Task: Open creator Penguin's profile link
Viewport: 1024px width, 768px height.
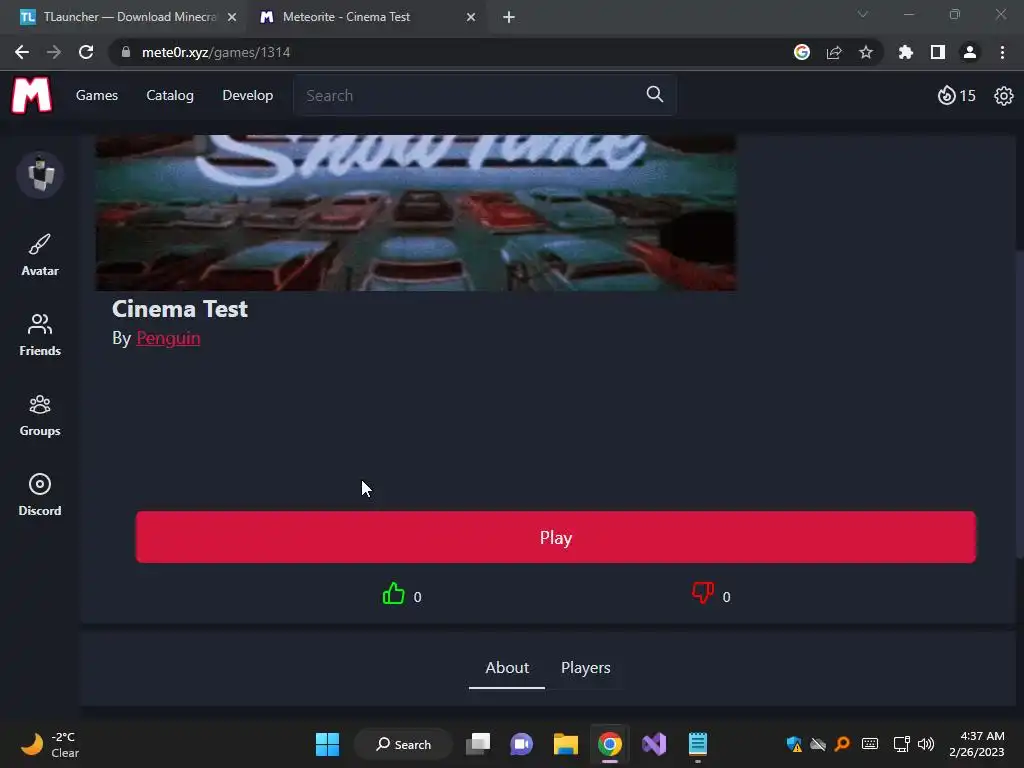Action: (168, 338)
